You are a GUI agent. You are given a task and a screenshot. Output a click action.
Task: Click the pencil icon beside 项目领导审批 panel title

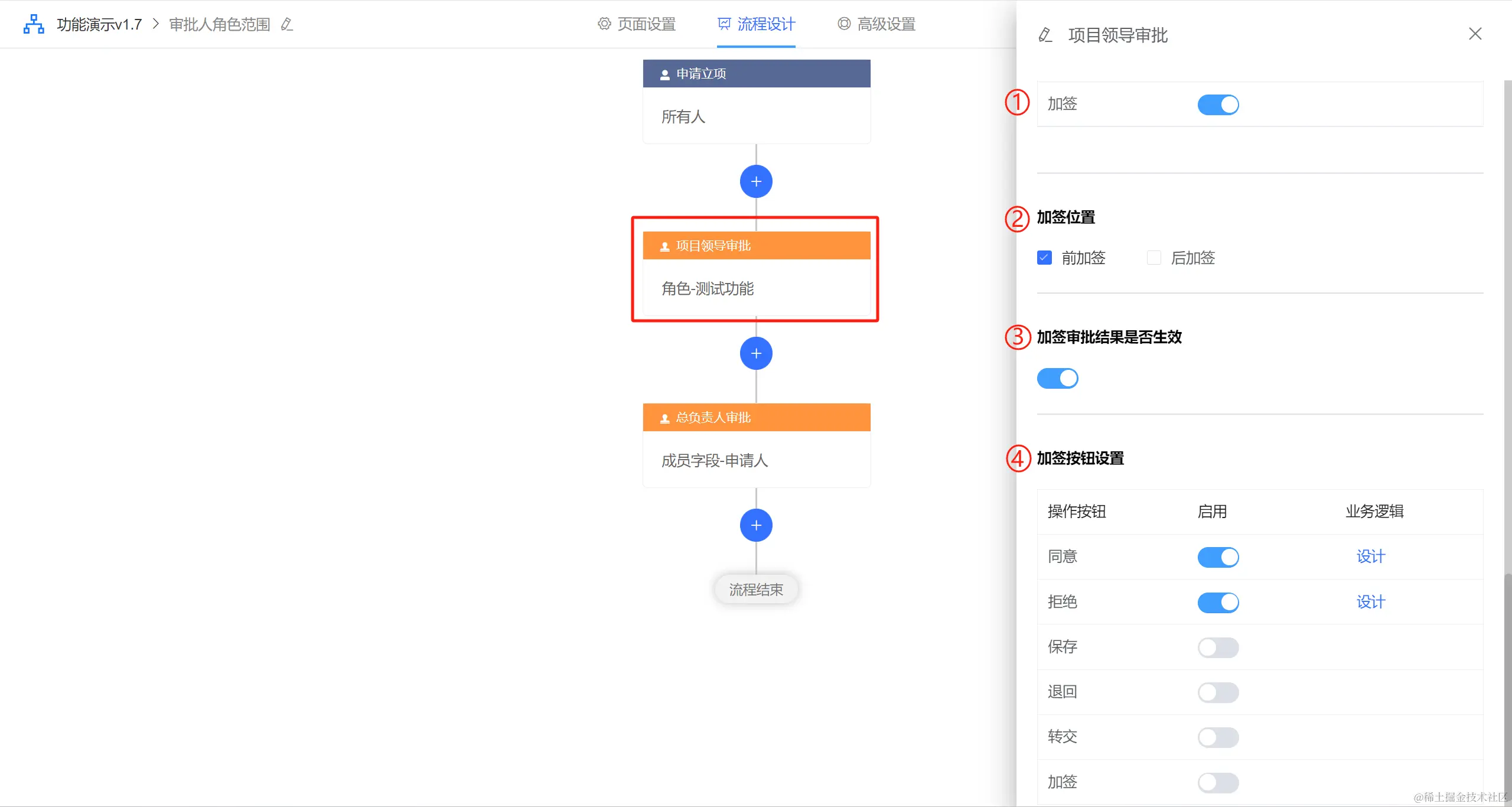pos(1045,35)
